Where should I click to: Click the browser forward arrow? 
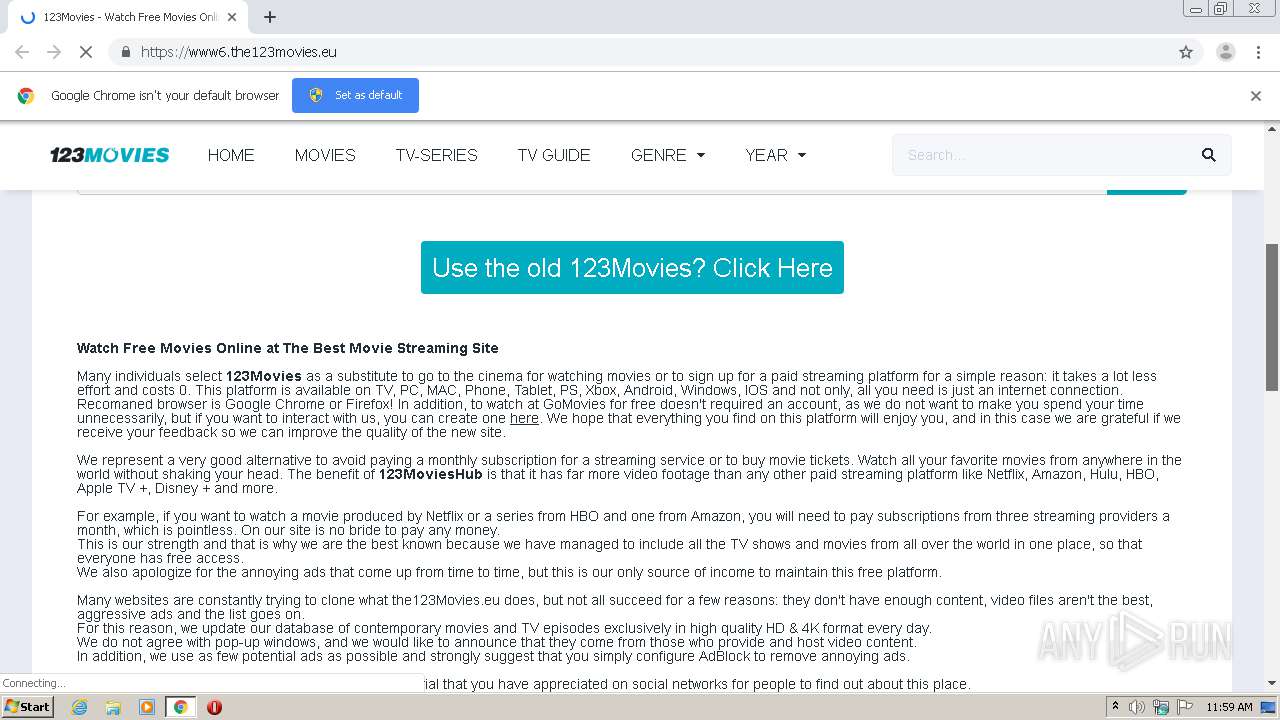tap(54, 52)
